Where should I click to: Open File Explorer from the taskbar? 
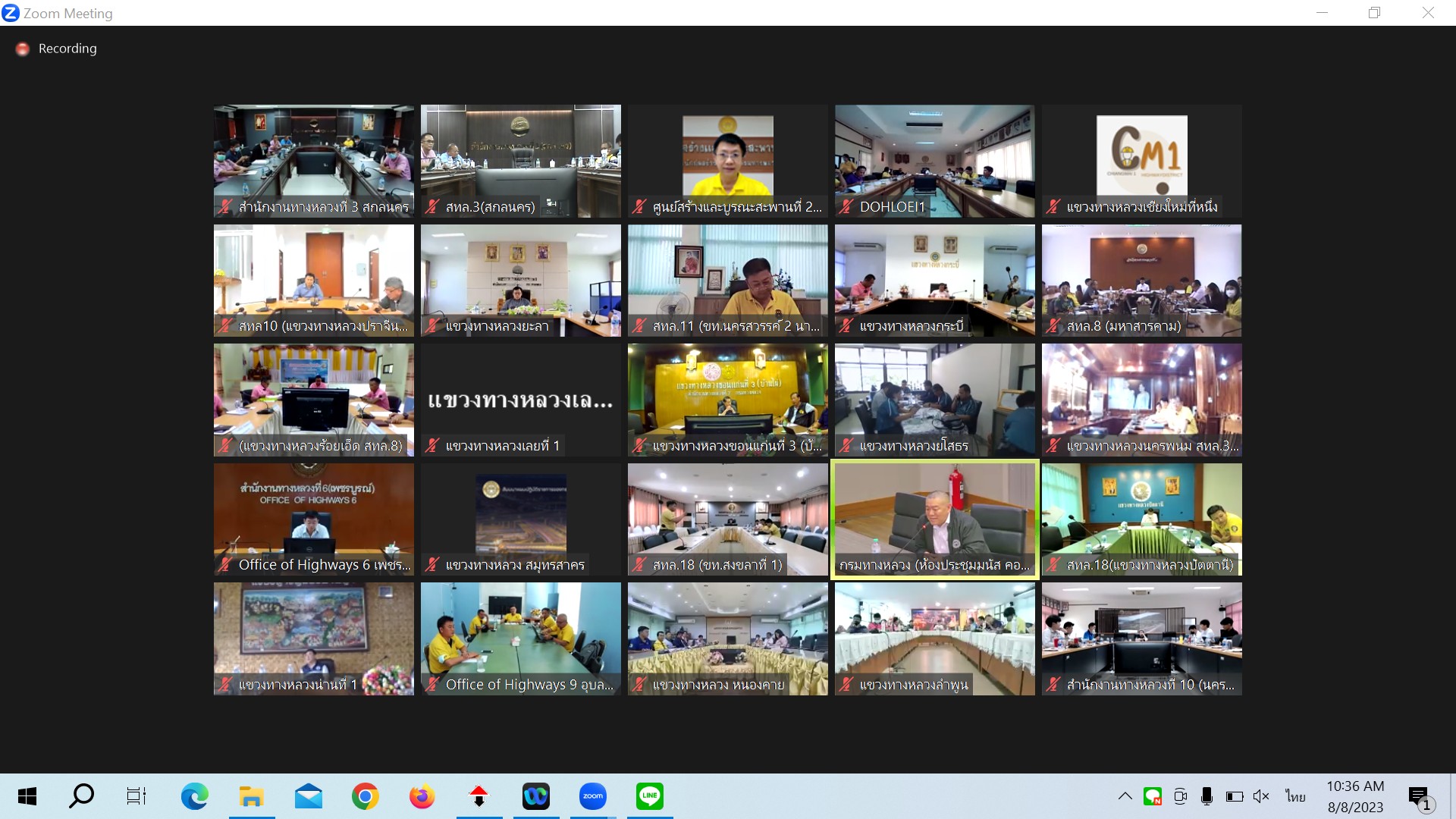tap(251, 796)
